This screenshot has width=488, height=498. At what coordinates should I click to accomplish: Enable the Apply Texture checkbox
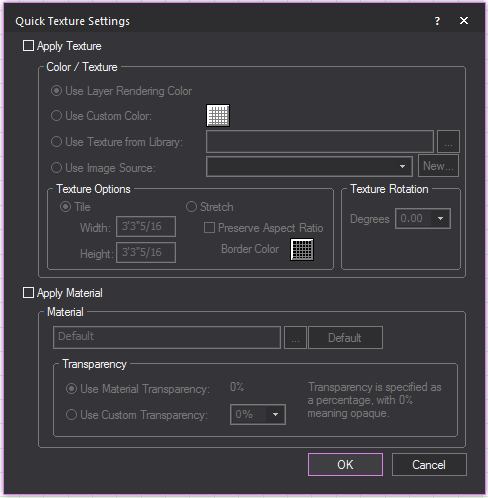pyautogui.click(x=28, y=46)
